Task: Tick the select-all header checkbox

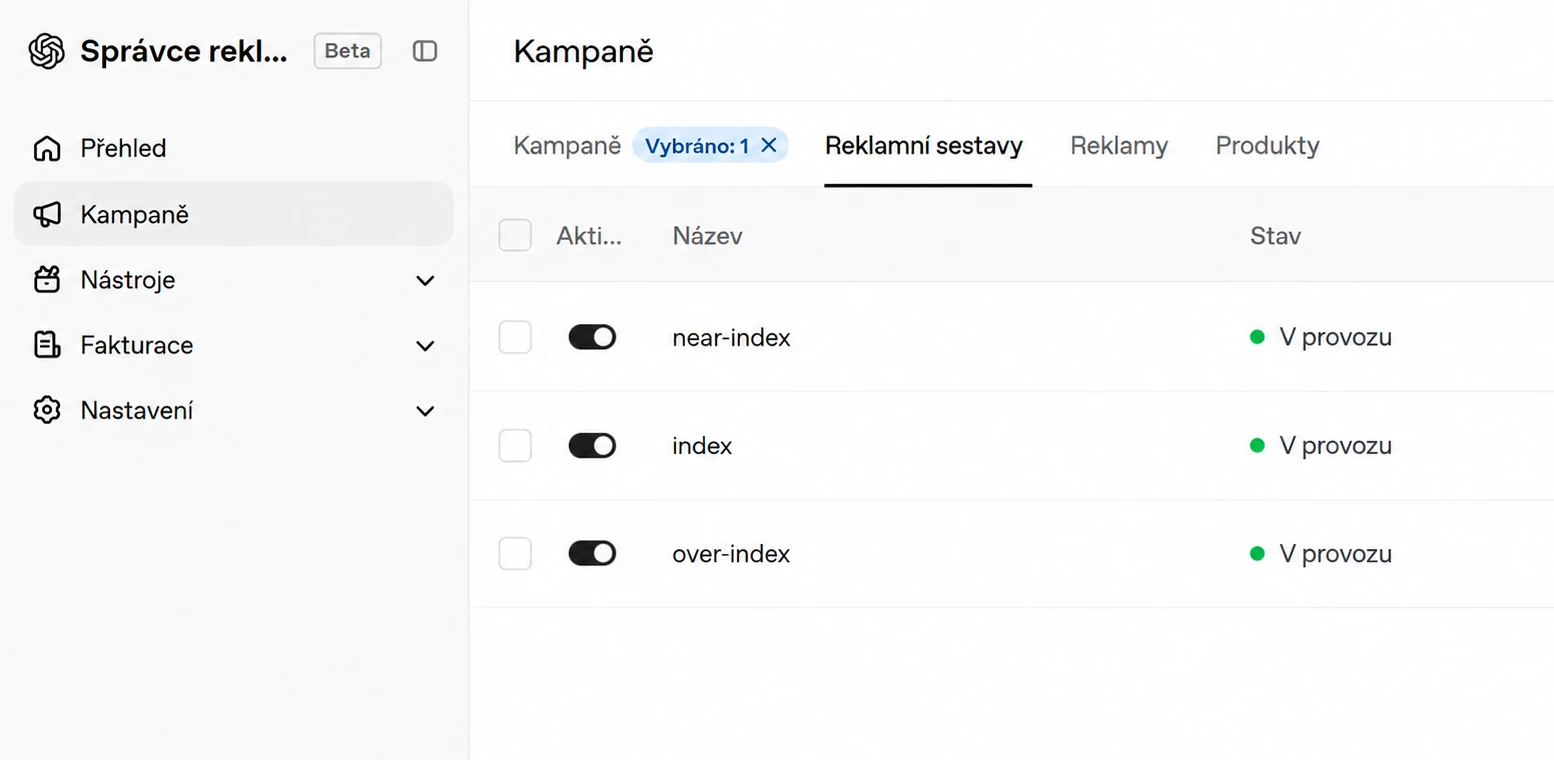Action: click(515, 235)
